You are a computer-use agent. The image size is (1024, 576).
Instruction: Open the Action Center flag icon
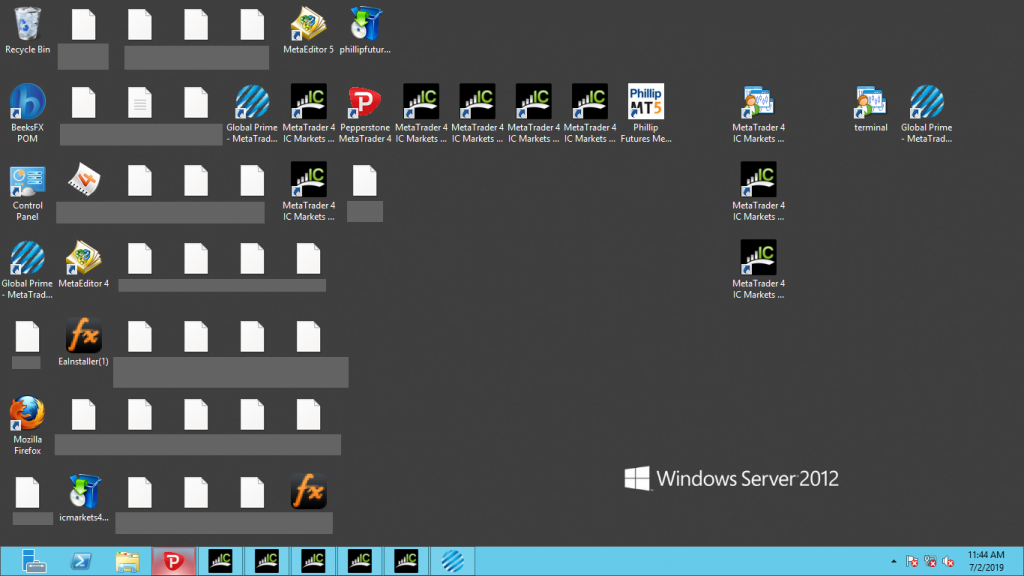pyautogui.click(x=912, y=561)
